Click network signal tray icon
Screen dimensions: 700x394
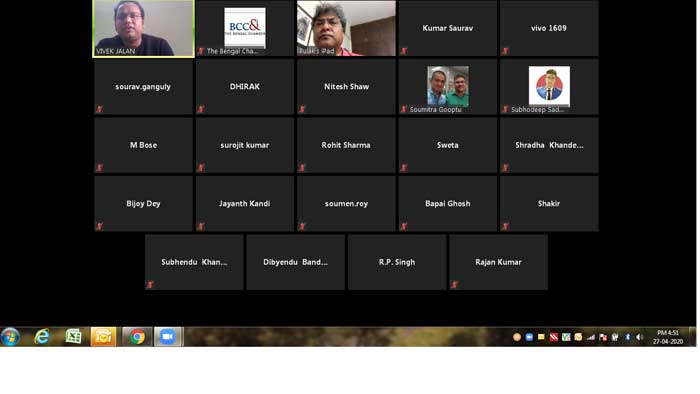click(591, 337)
